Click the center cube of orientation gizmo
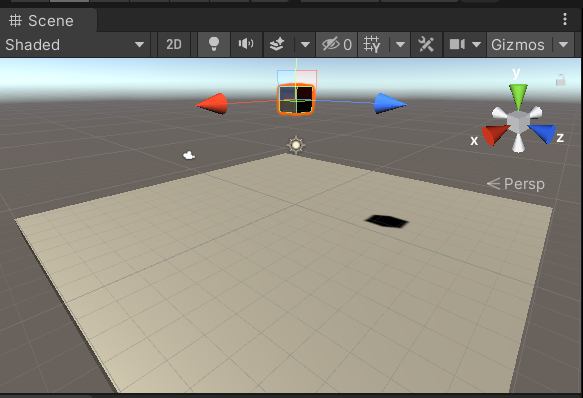The height and width of the screenshot is (398, 583). 518,121
